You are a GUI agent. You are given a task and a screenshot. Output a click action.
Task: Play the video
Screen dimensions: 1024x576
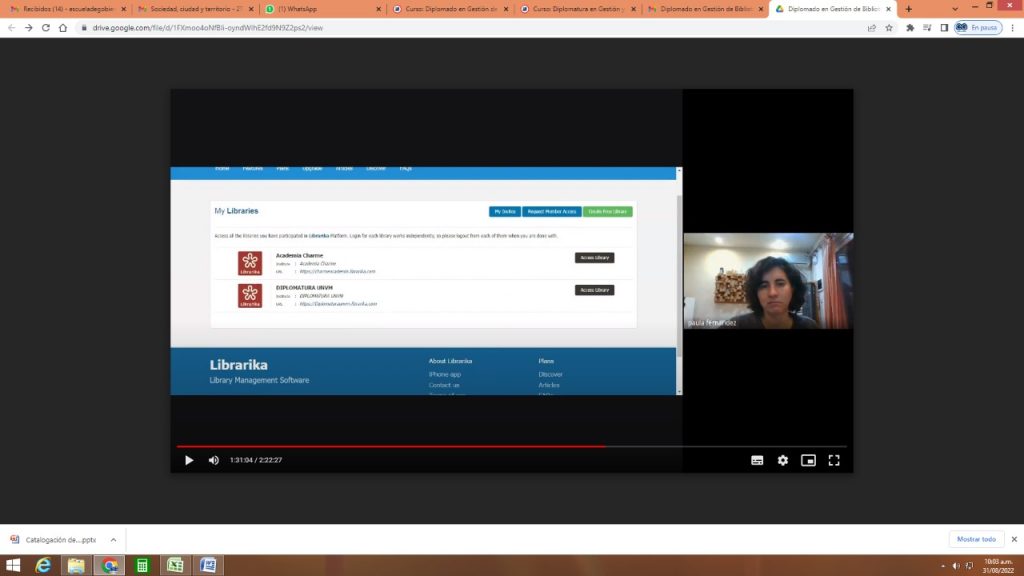tap(189, 460)
